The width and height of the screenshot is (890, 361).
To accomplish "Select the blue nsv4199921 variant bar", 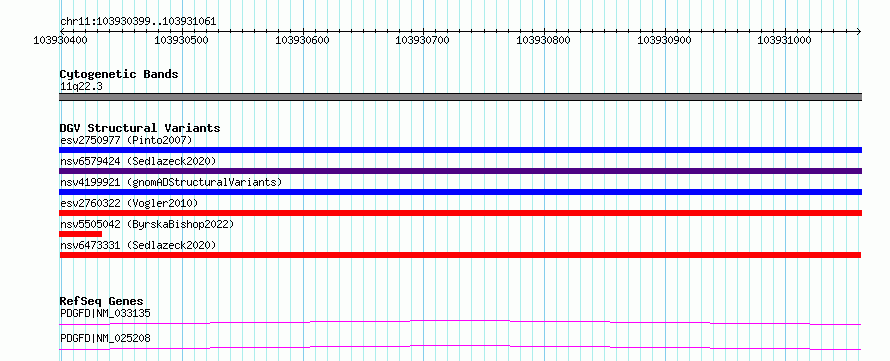I will point(460,192).
